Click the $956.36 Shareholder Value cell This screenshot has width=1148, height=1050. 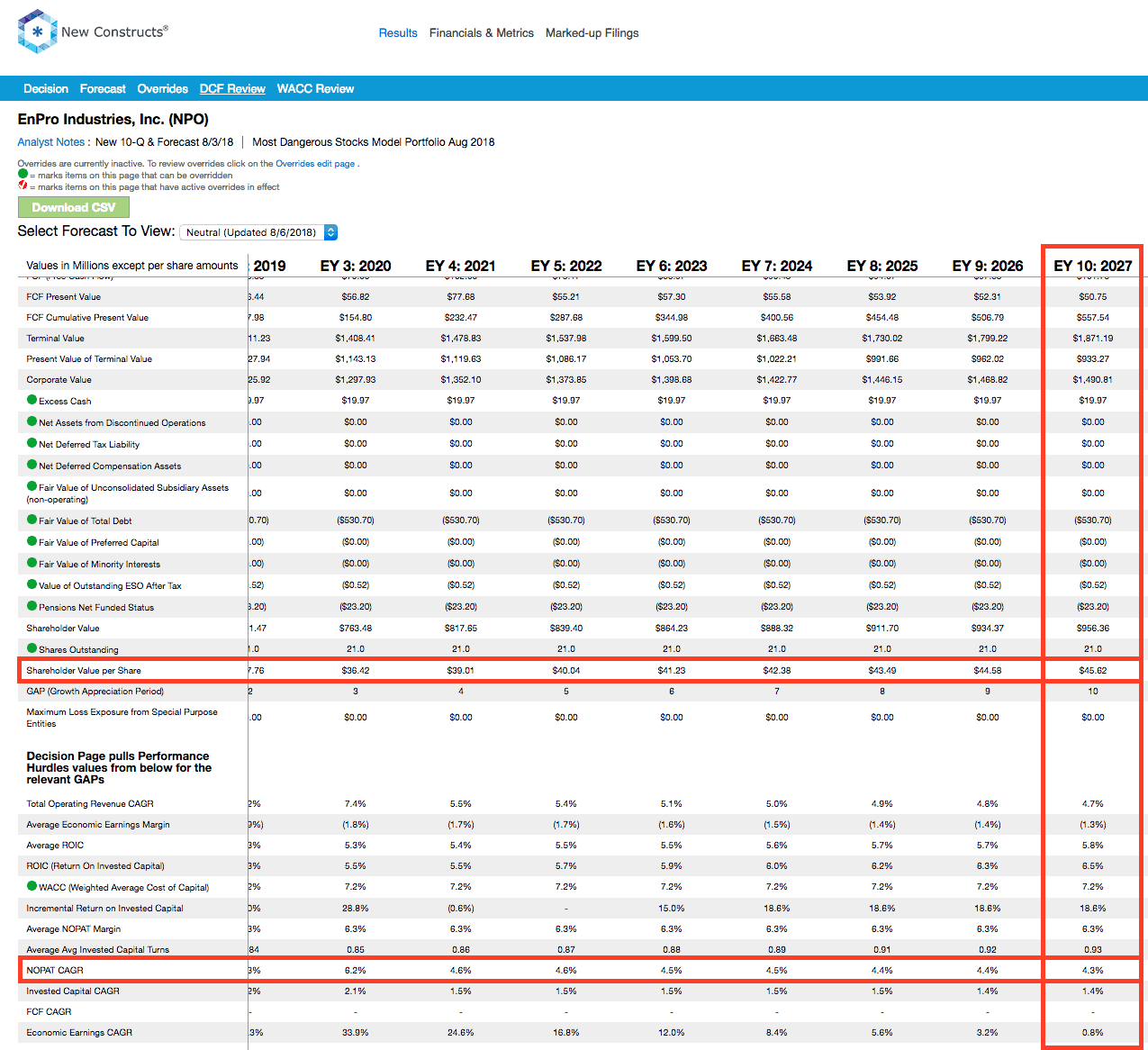tap(1093, 628)
